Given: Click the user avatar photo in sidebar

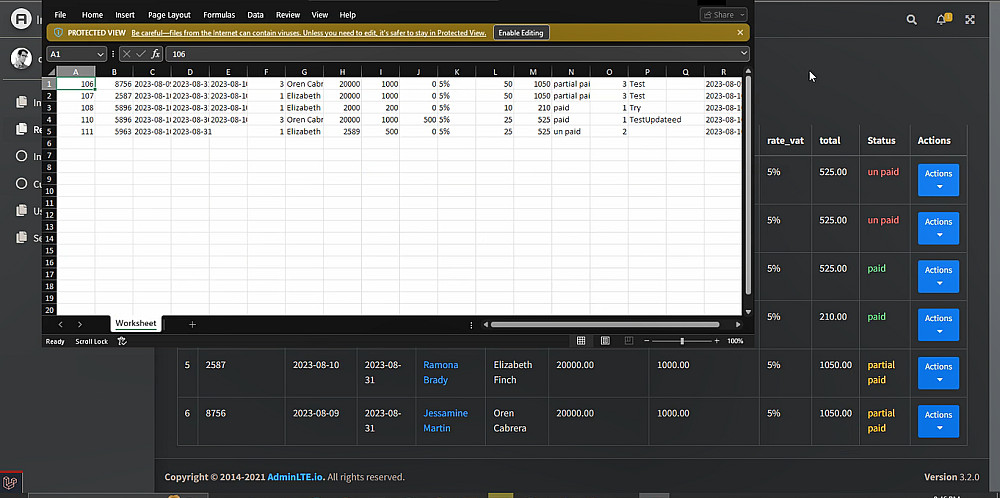Looking at the screenshot, I should (21, 58).
